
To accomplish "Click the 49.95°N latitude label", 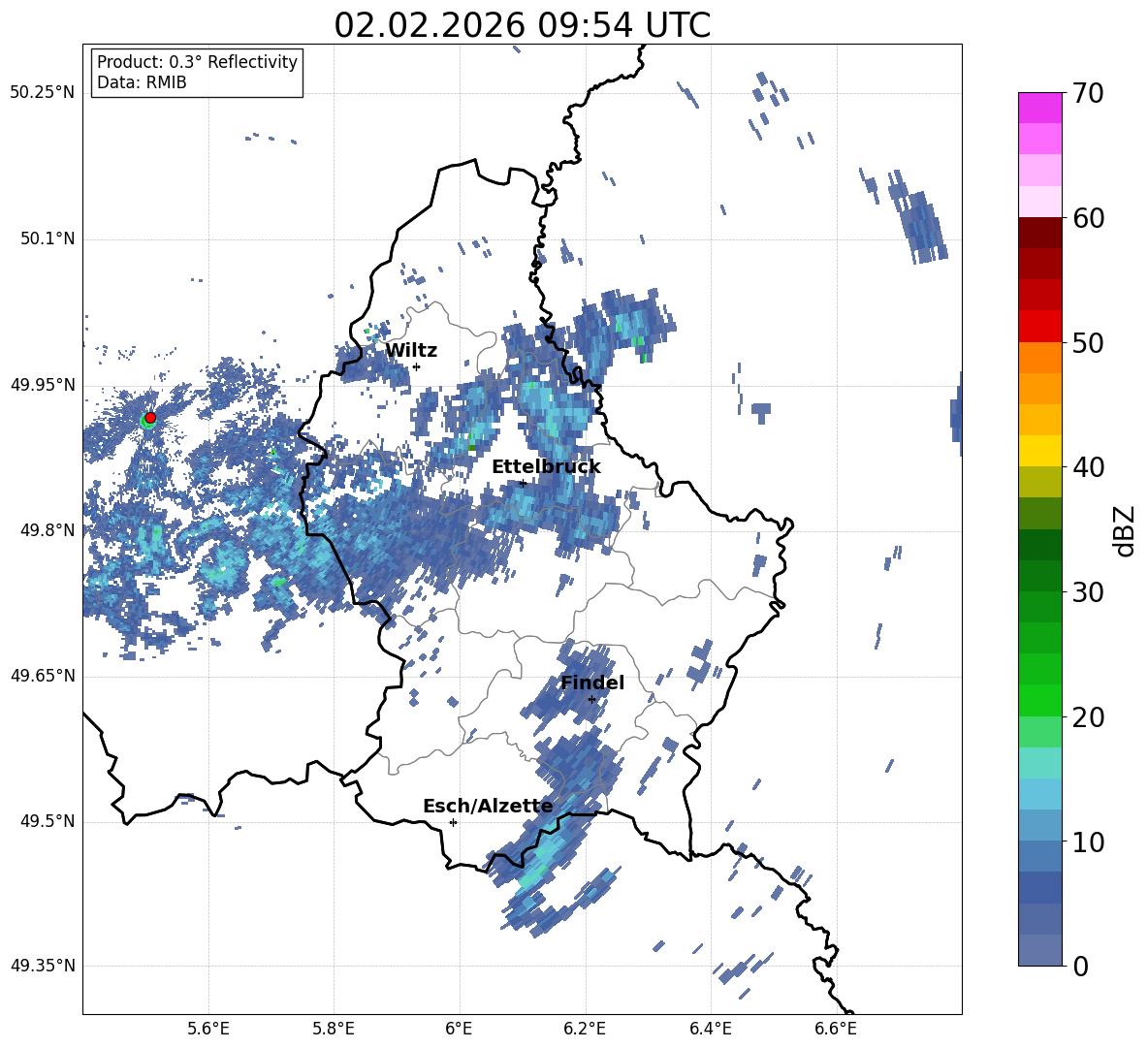I will coord(43,385).
